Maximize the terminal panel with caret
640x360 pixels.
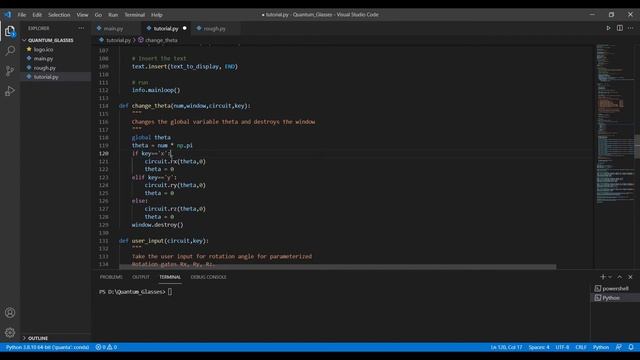620,277
